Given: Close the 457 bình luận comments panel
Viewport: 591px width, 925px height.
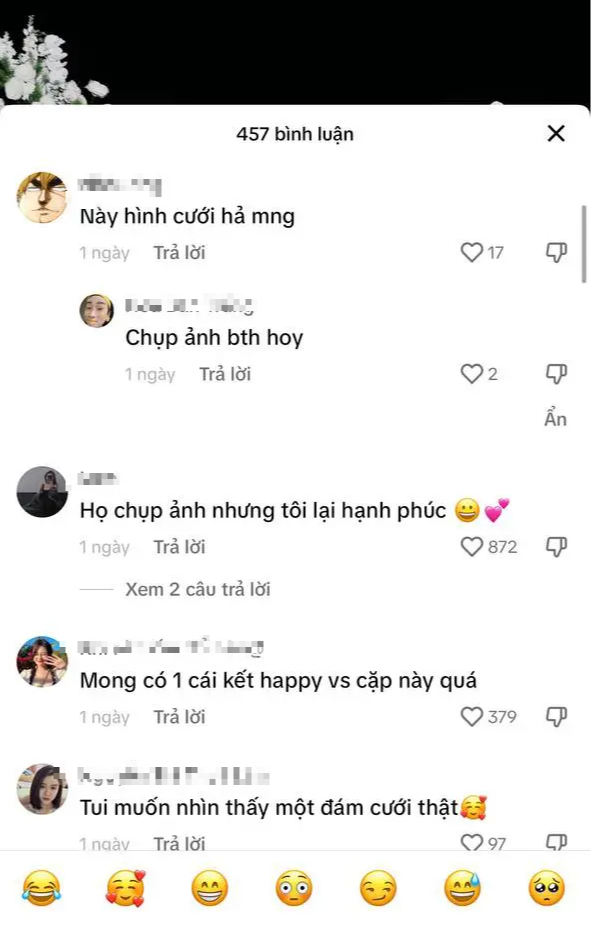Looking at the screenshot, I should click(556, 133).
